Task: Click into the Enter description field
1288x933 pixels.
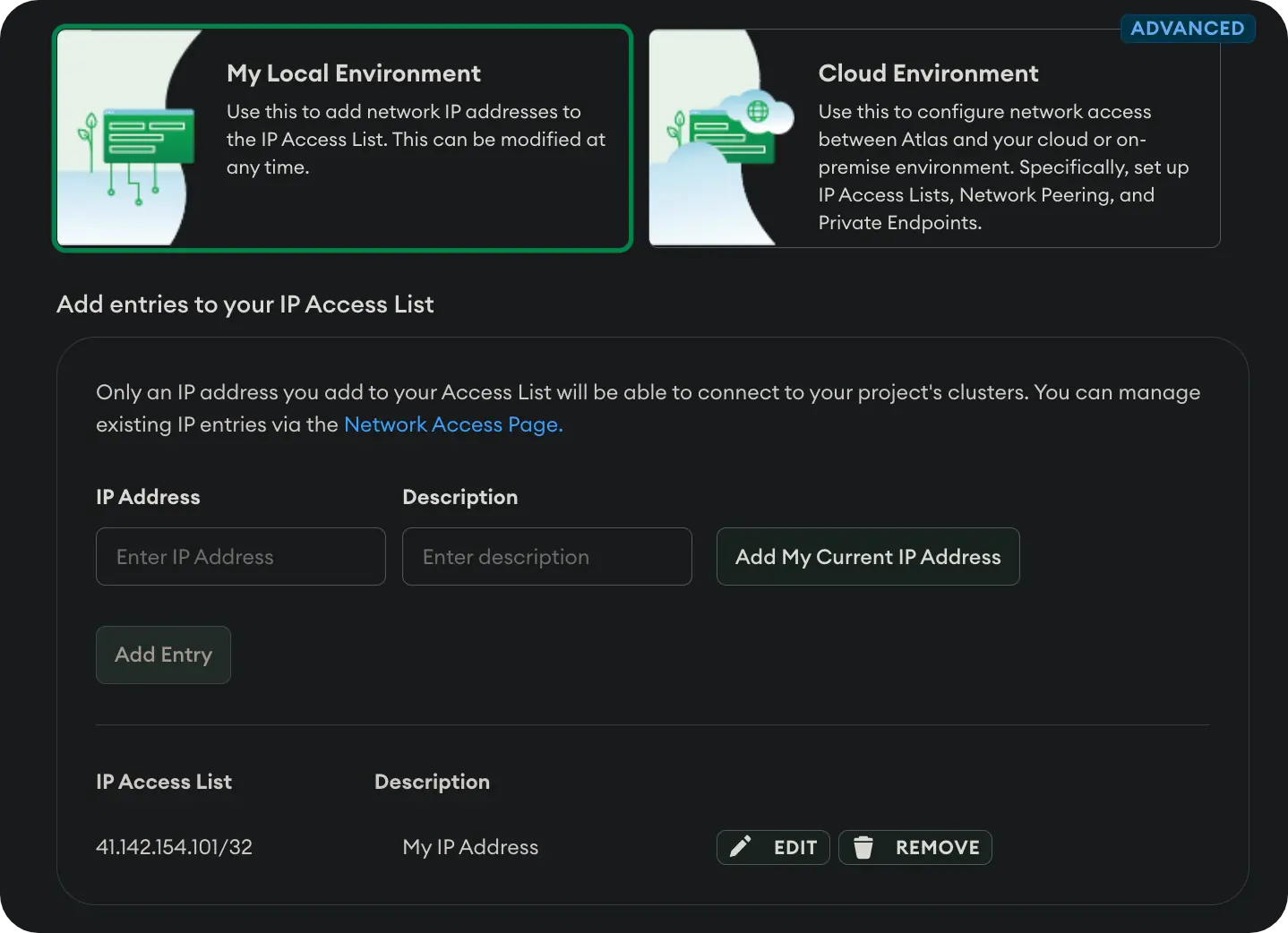Action: click(546, 557)
